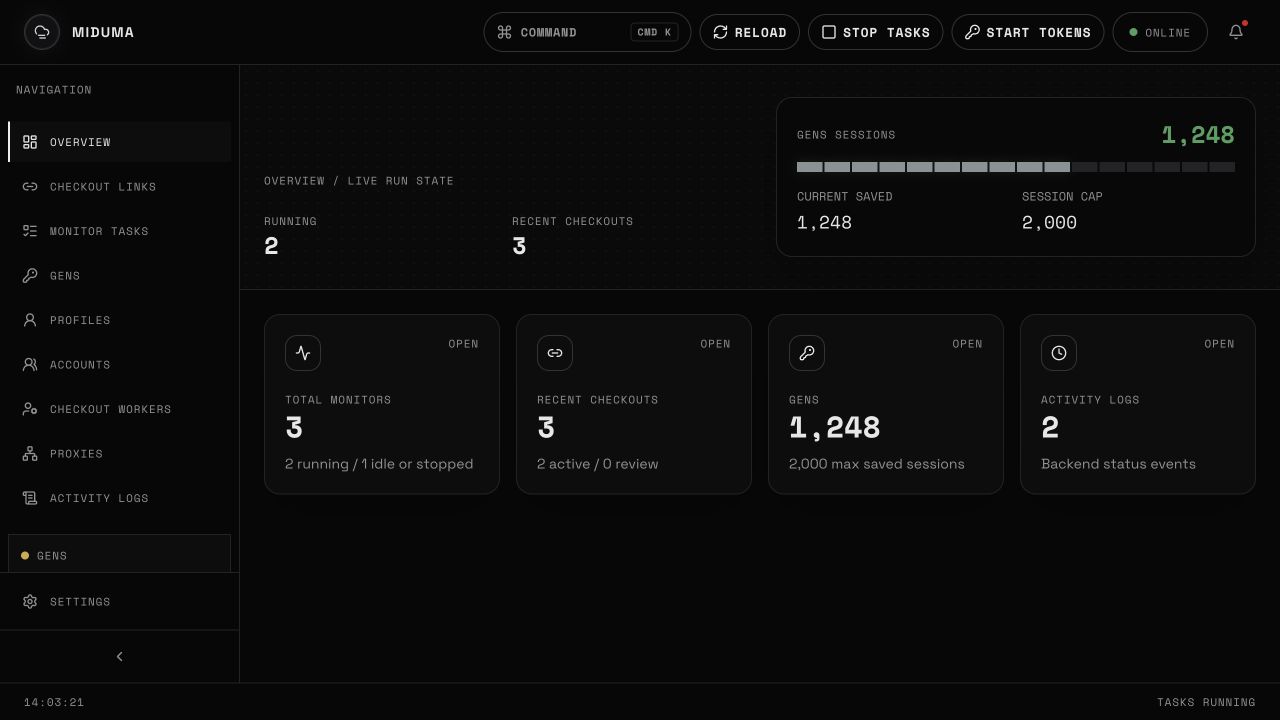Focus the Command search field
The height and width of the screenshot is (720, 1280).
pos(587,32)
